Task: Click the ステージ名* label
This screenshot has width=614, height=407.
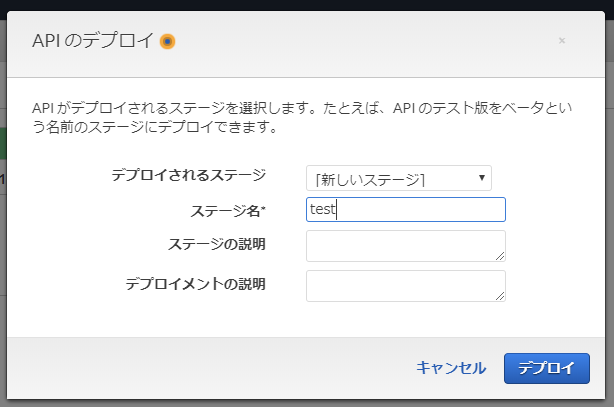Action: pos(228,210)
